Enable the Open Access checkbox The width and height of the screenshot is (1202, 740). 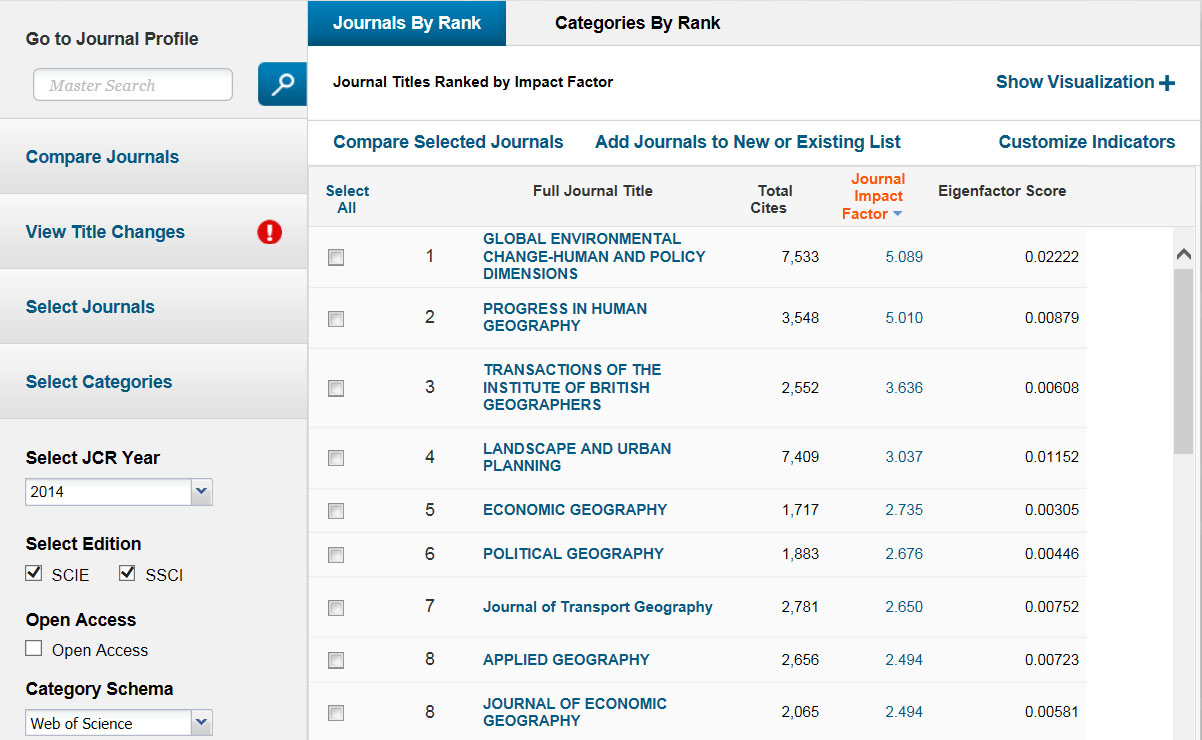pyautogui.click(x=34, y=648)
